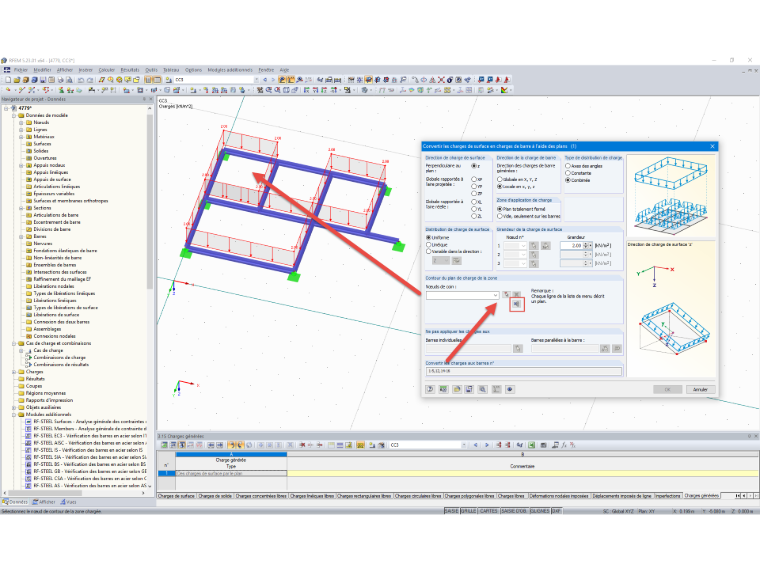Select Globale en X, Y, Z radio
Screen dimensions: 760x570
[x=499, y=179]
